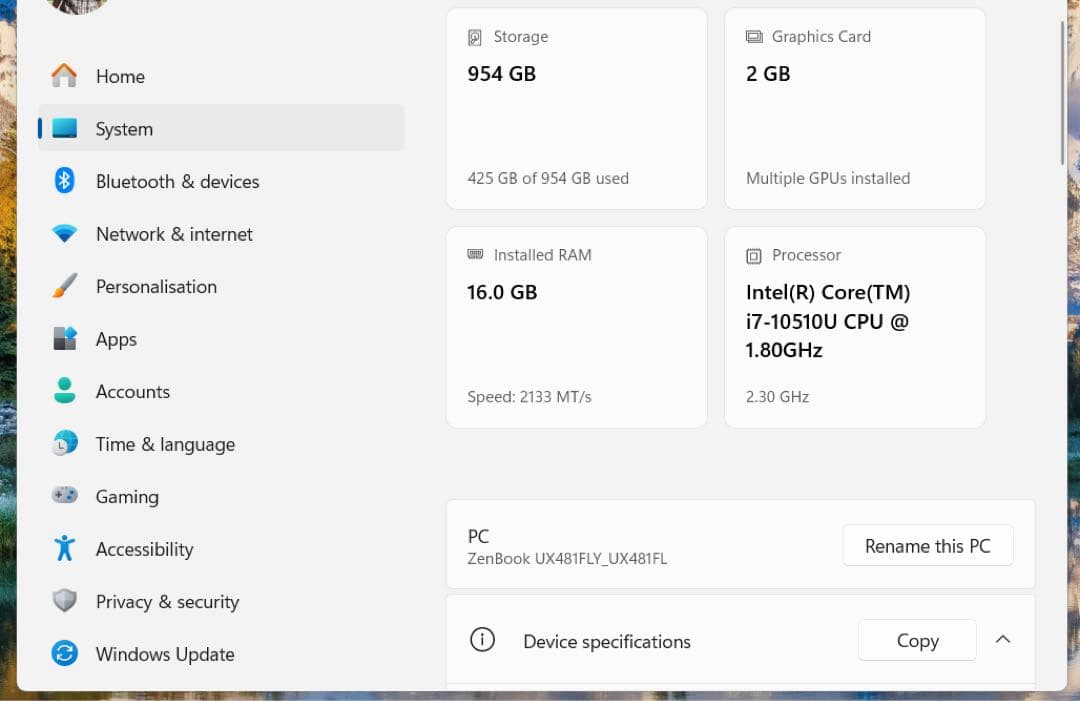Viewport: 1080px width, 701px height.
Task: Click the Processor details card
Action: [854, 327]
